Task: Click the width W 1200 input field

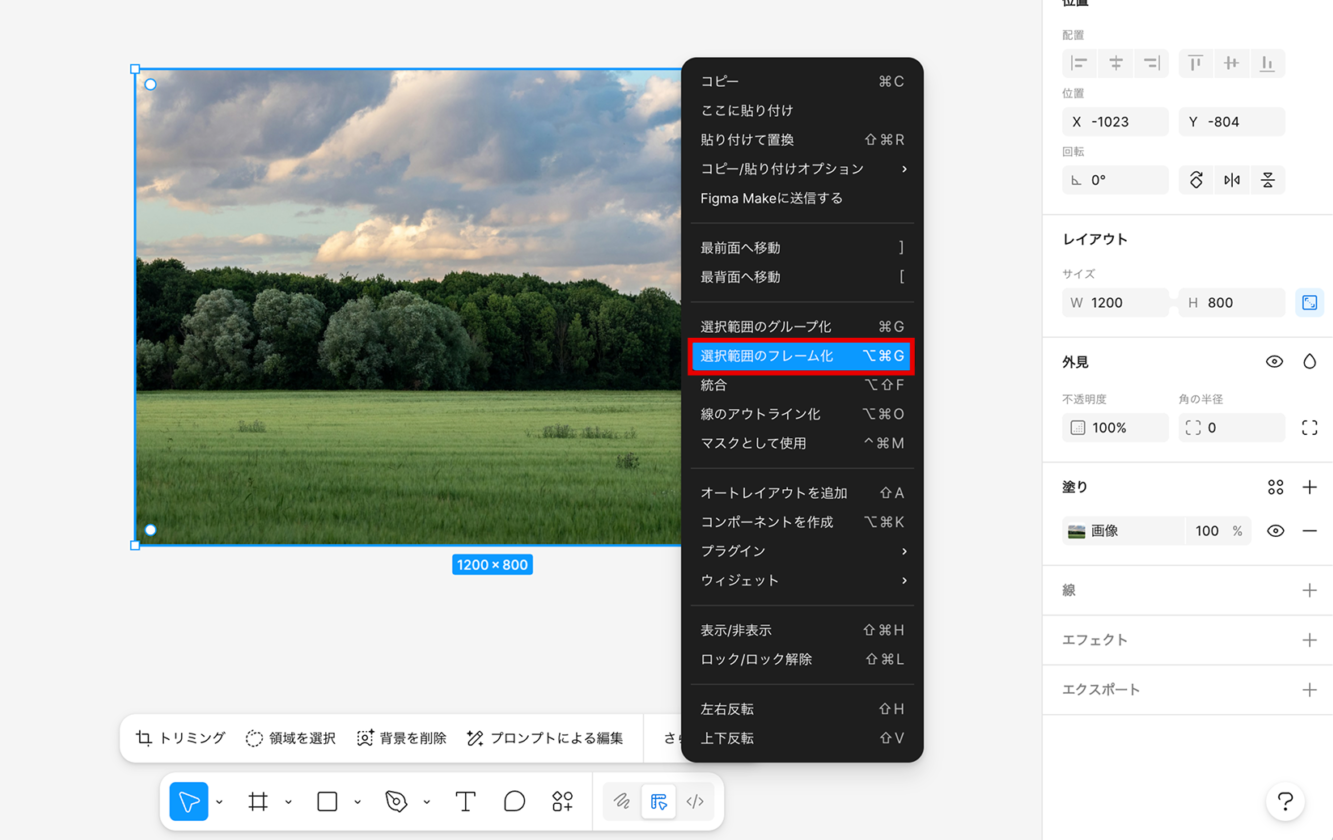Action: pos(1118,303)
